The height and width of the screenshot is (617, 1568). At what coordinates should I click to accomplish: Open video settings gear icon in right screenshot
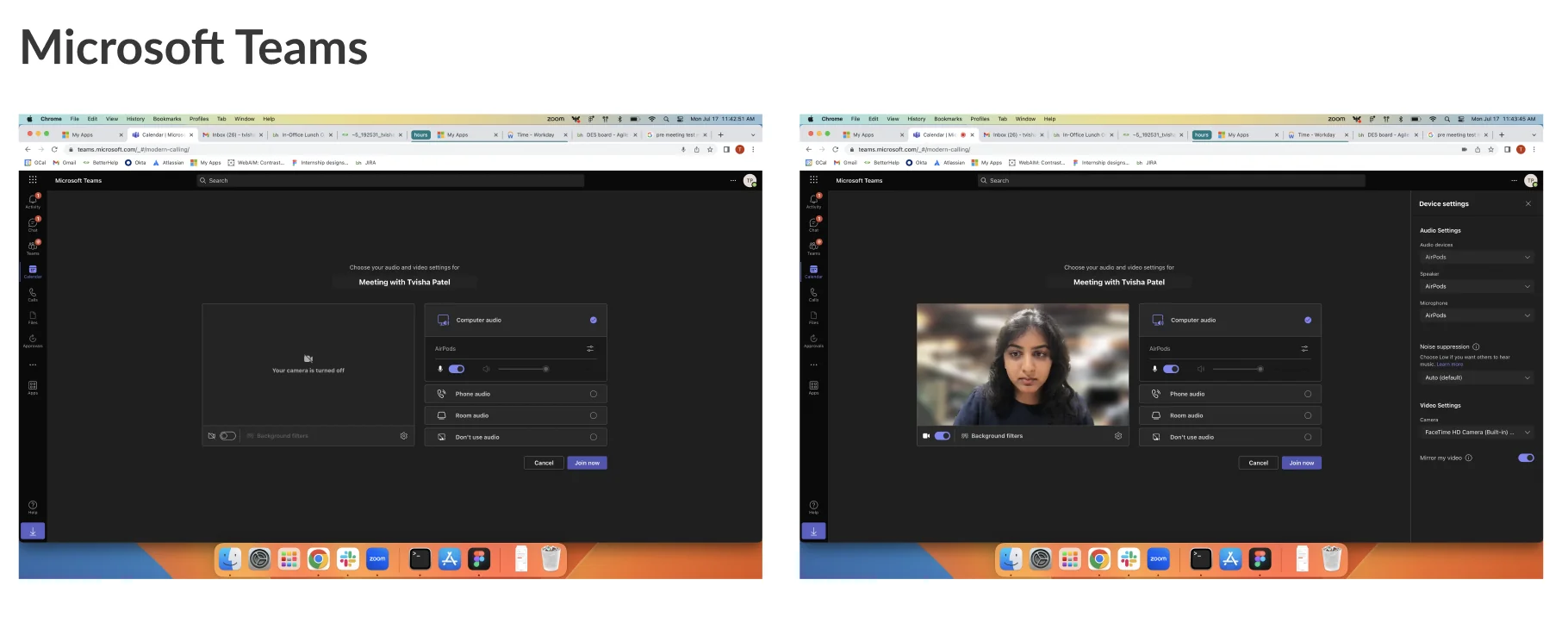coord(1118,436)
